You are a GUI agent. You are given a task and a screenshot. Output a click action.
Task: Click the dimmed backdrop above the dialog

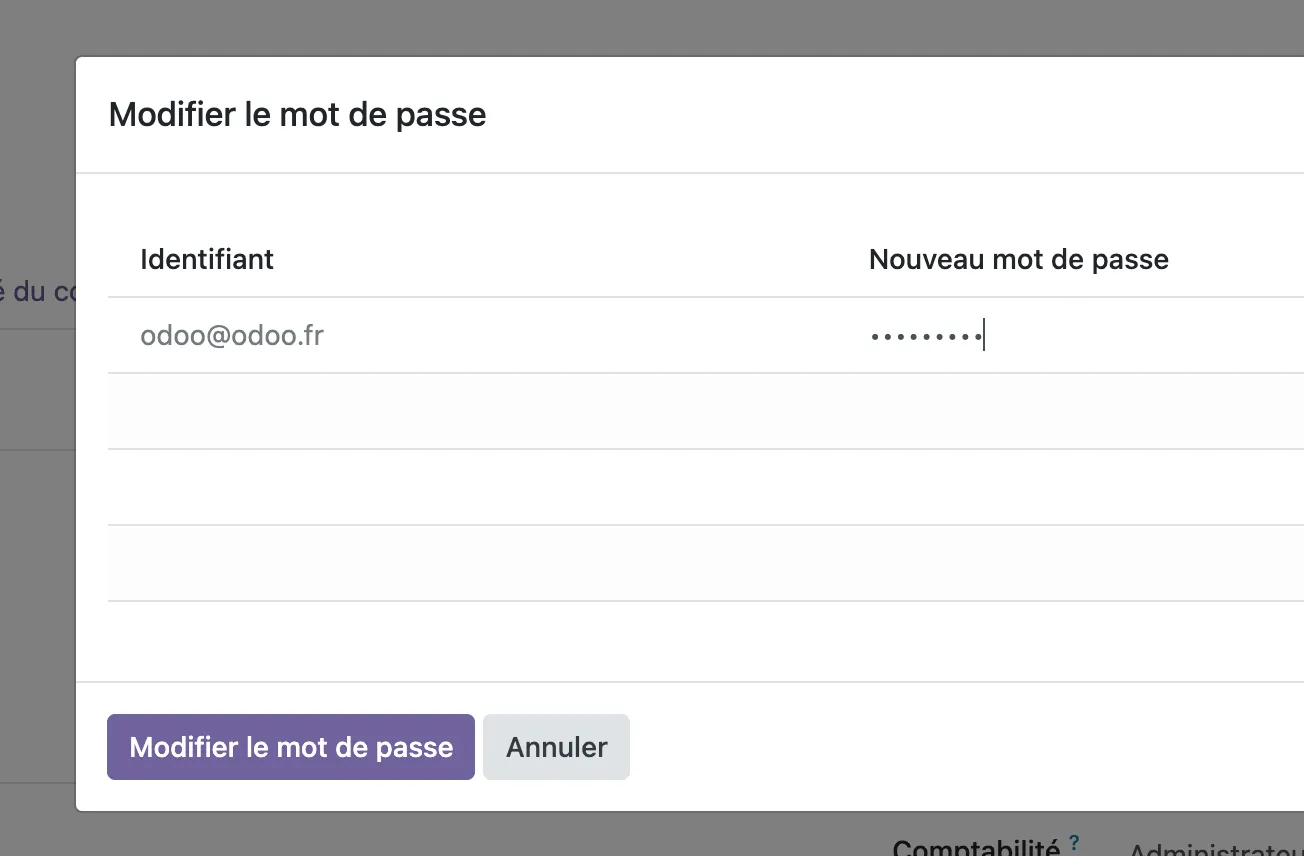(652, 27)
